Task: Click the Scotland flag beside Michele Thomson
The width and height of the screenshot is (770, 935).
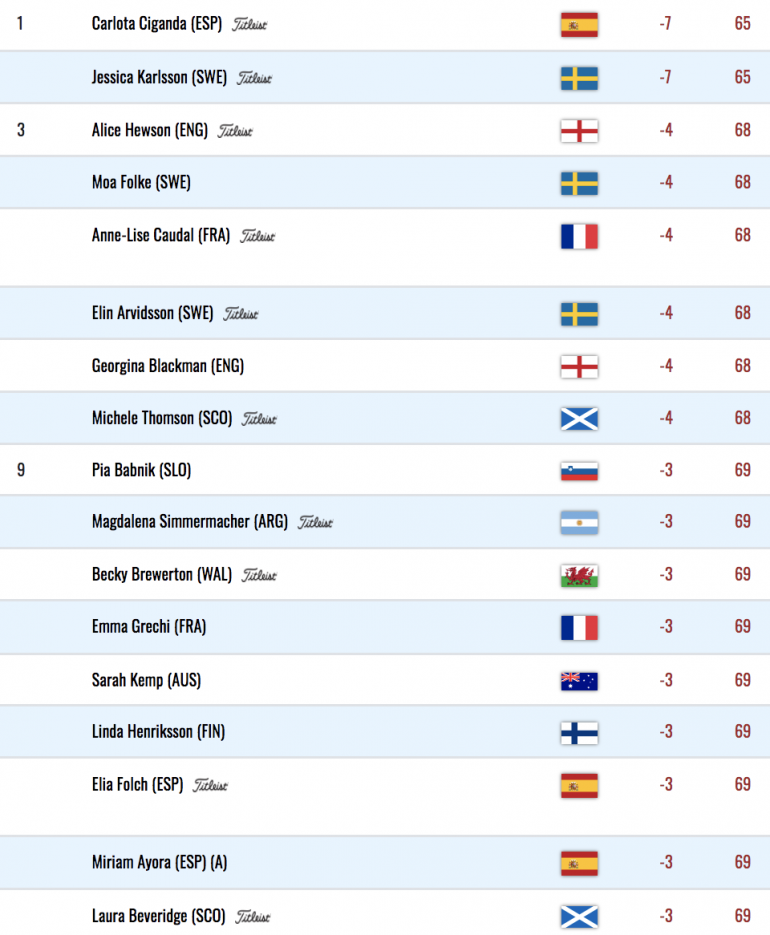Action: click(579, 419)
